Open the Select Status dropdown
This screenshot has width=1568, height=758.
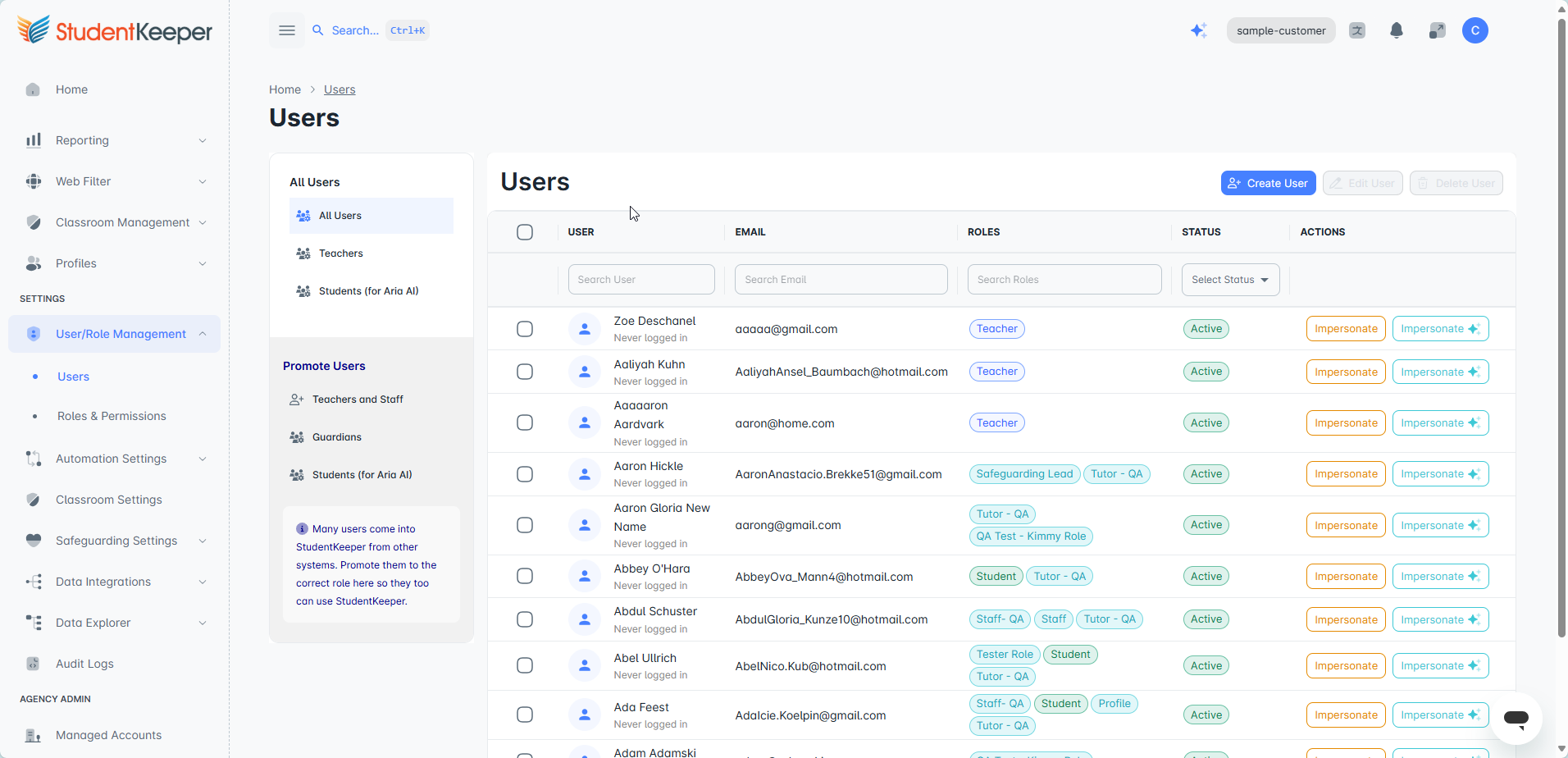pos(1230,280)
